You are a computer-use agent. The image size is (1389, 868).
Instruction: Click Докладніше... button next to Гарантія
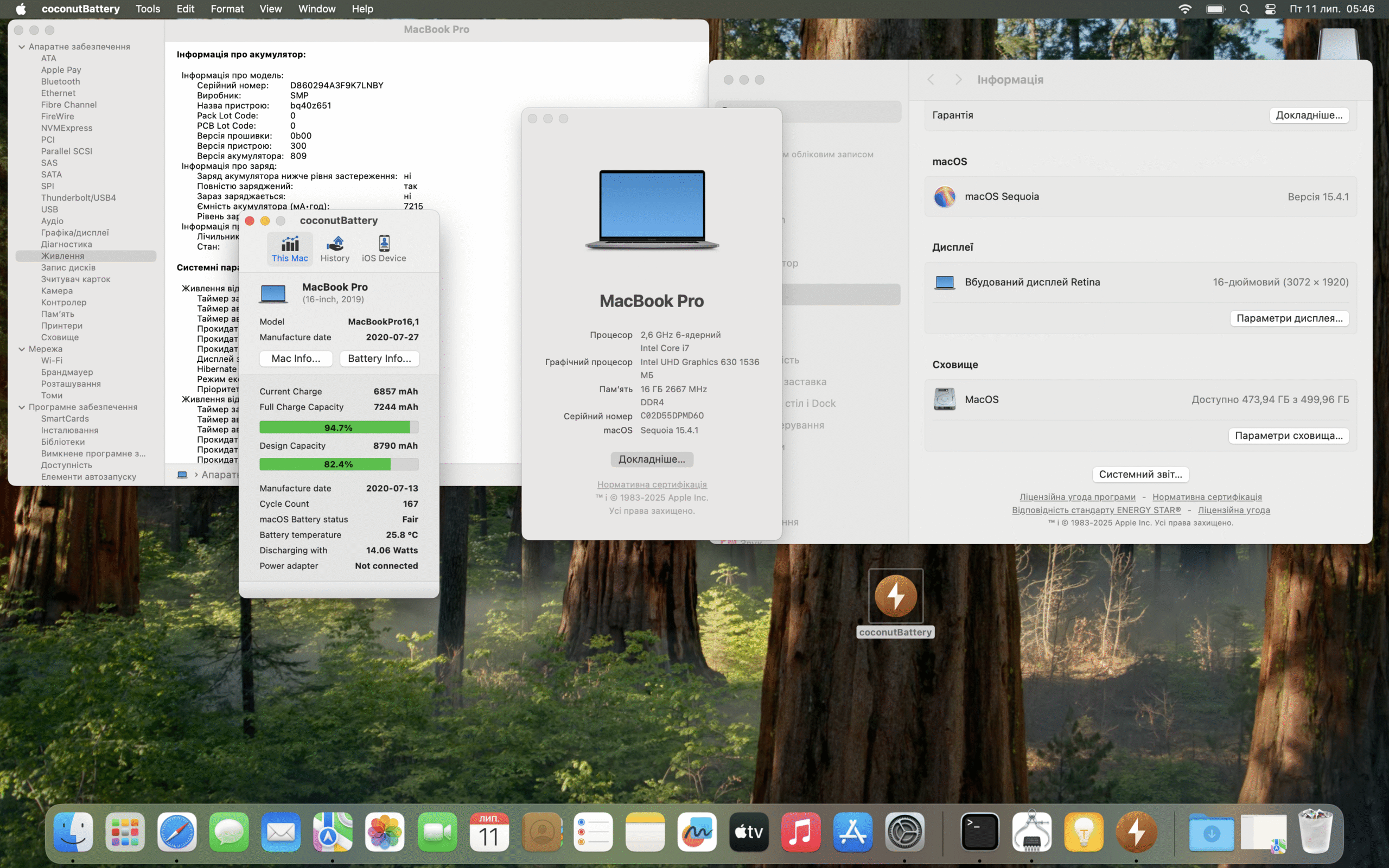coord(1309,115)
